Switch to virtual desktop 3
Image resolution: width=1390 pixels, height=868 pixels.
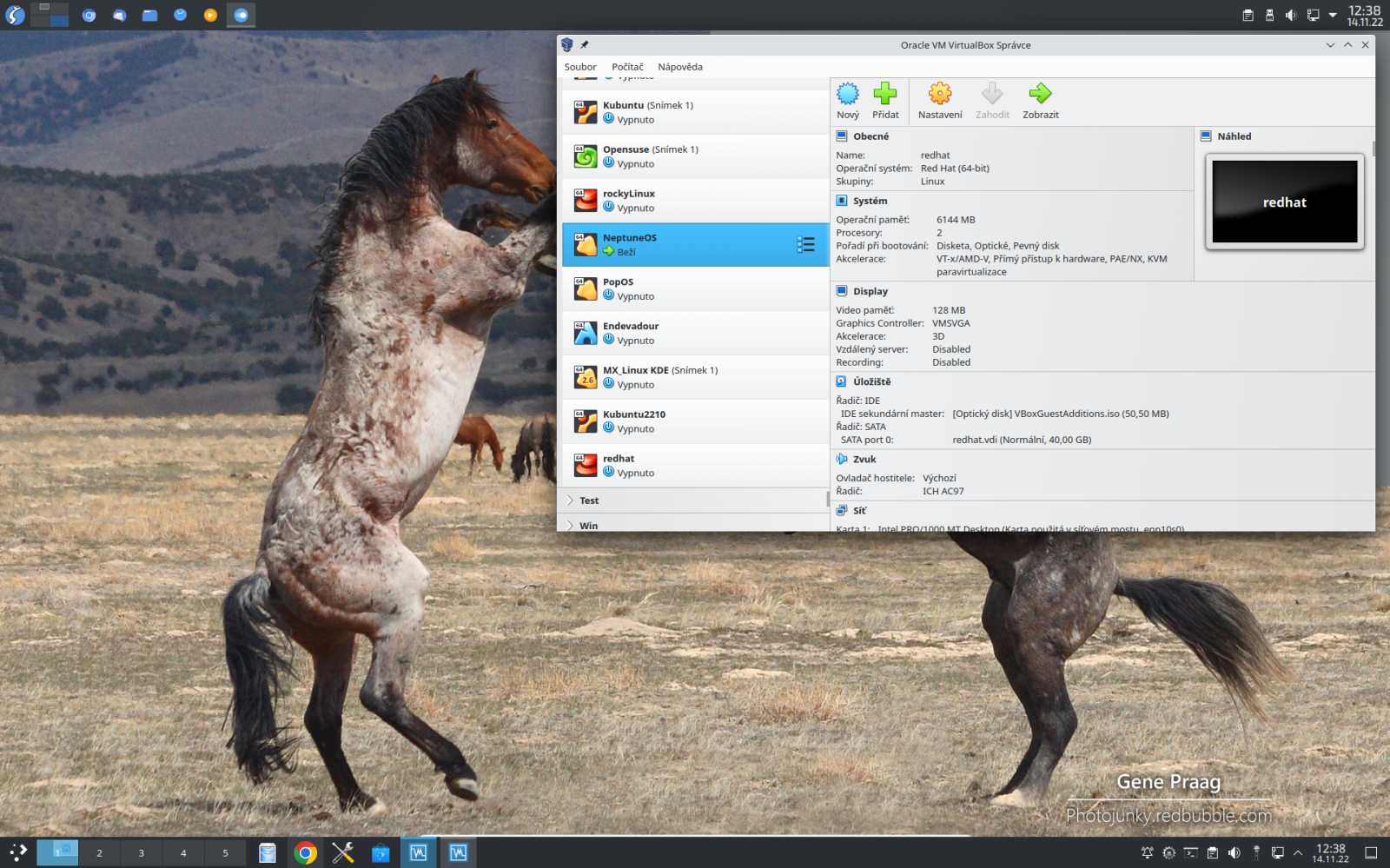tap(141, 852)
